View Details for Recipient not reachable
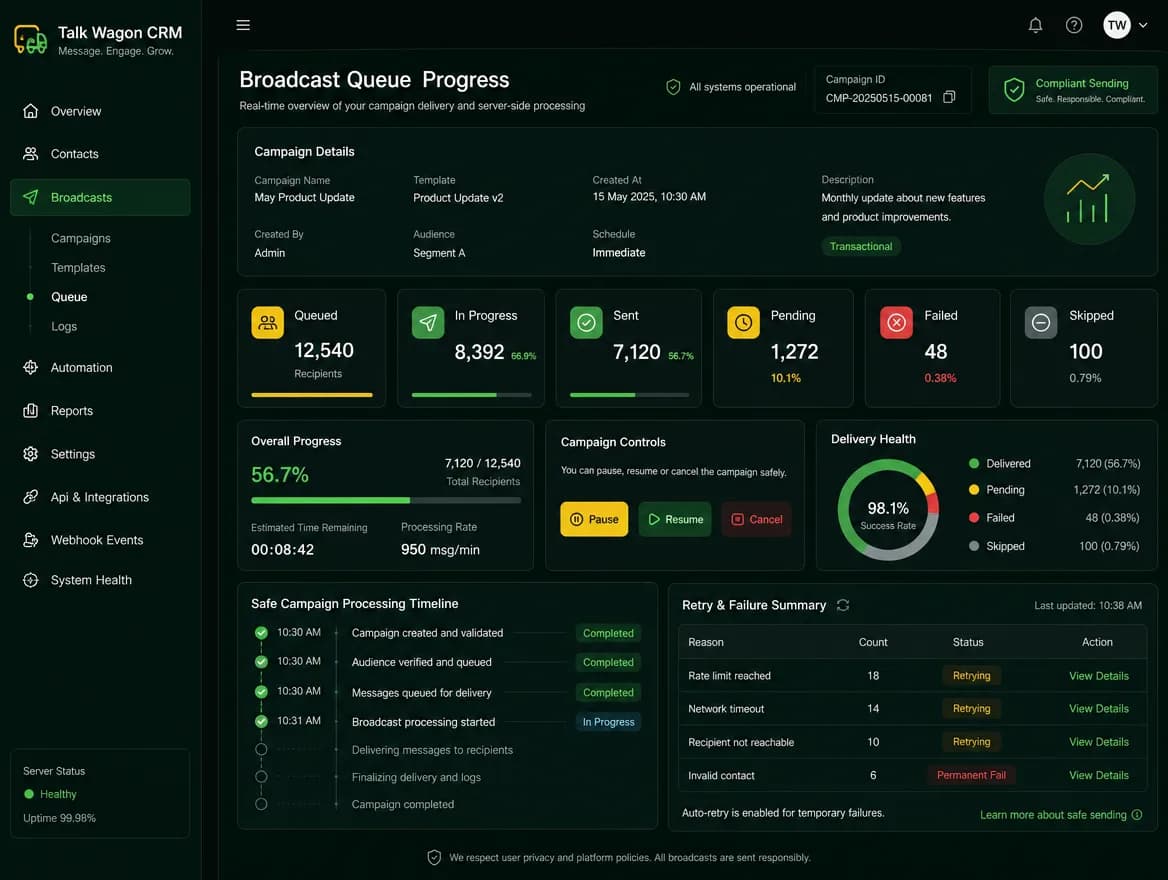1168x880 pixels. point(1099,742)
